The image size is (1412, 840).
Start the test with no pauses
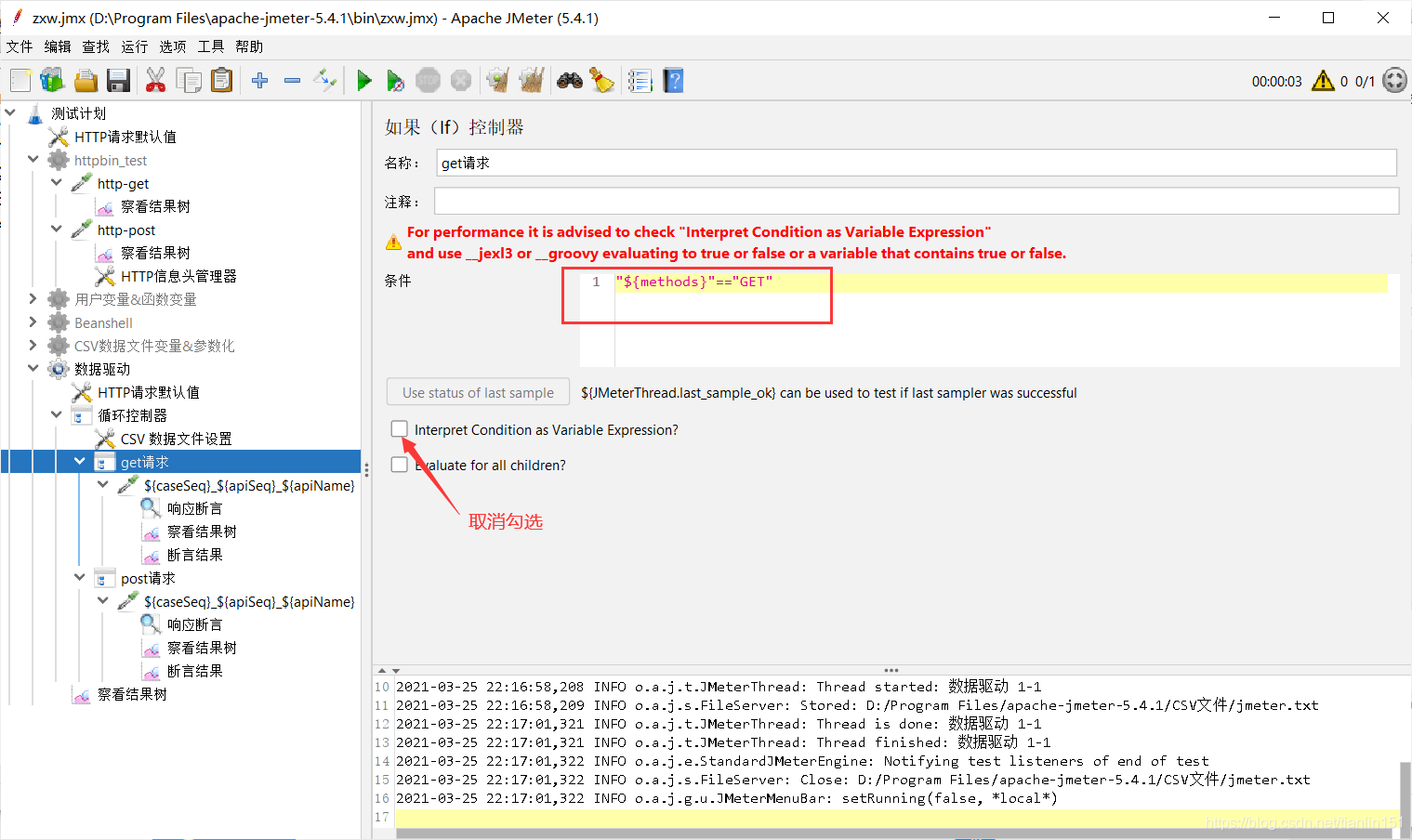click(396, 81)
